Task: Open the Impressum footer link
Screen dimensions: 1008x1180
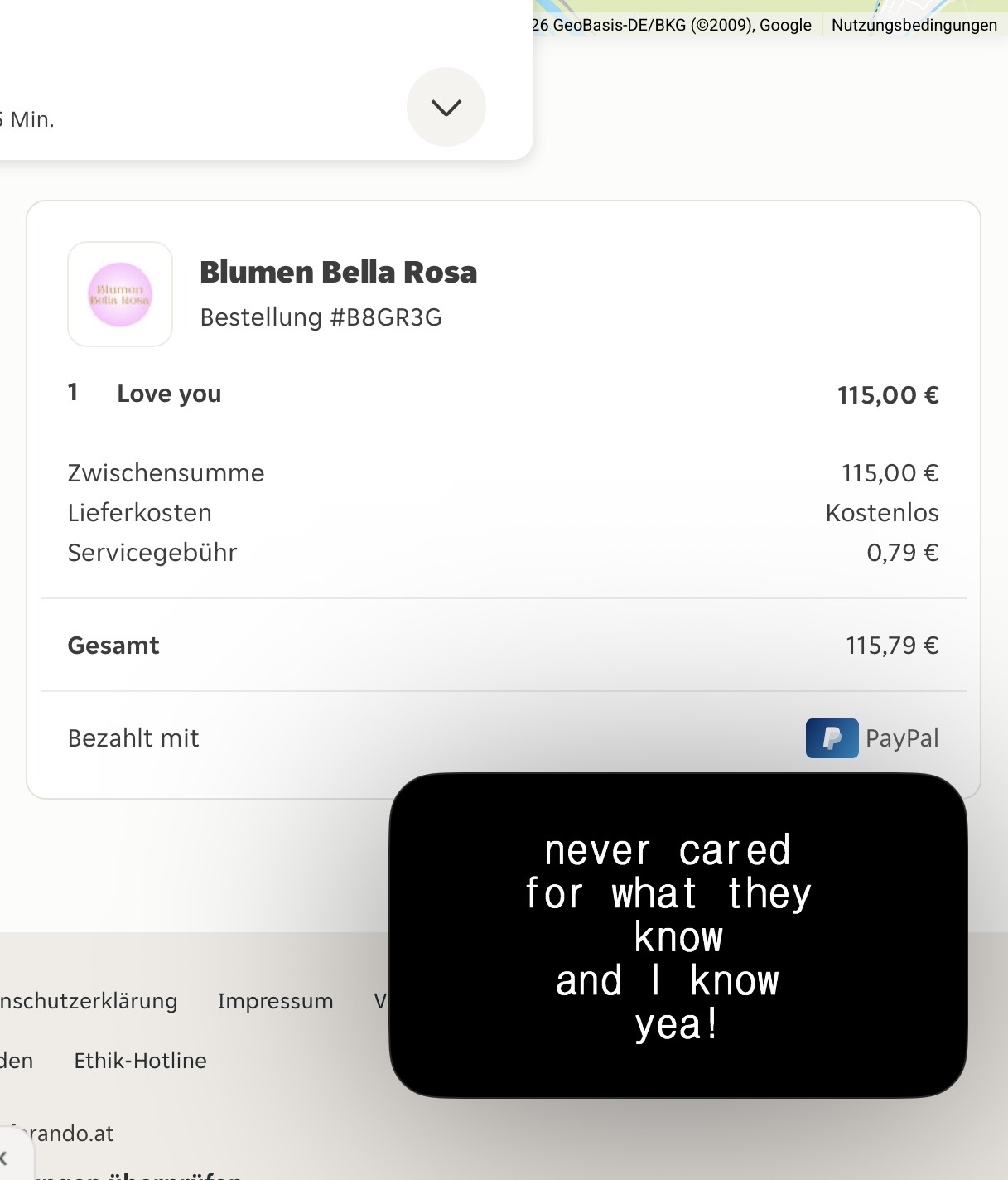Action: pos(275,1001)
